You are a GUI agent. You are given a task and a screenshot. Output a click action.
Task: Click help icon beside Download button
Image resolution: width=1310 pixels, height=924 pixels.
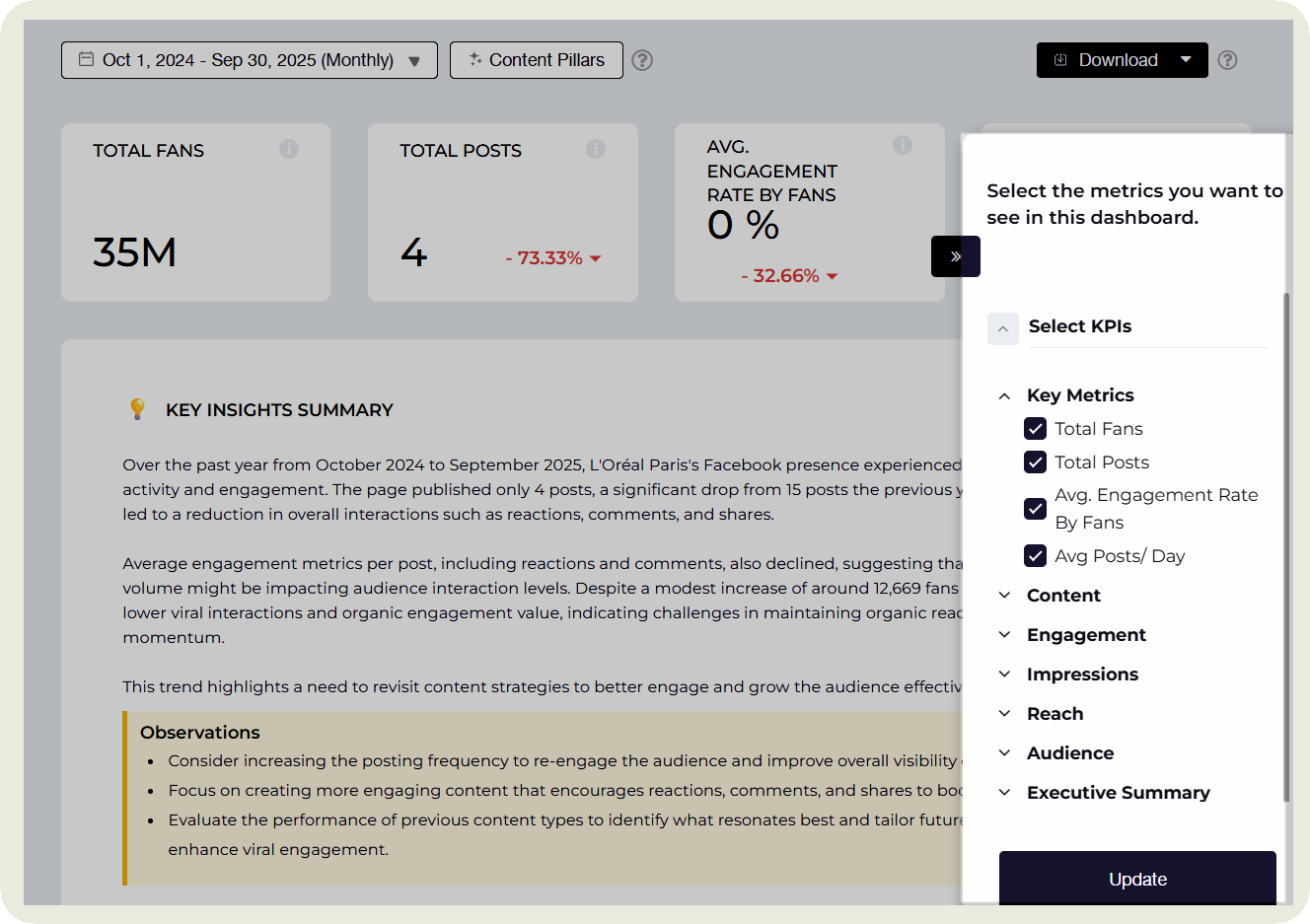[x=1227, y=60]
